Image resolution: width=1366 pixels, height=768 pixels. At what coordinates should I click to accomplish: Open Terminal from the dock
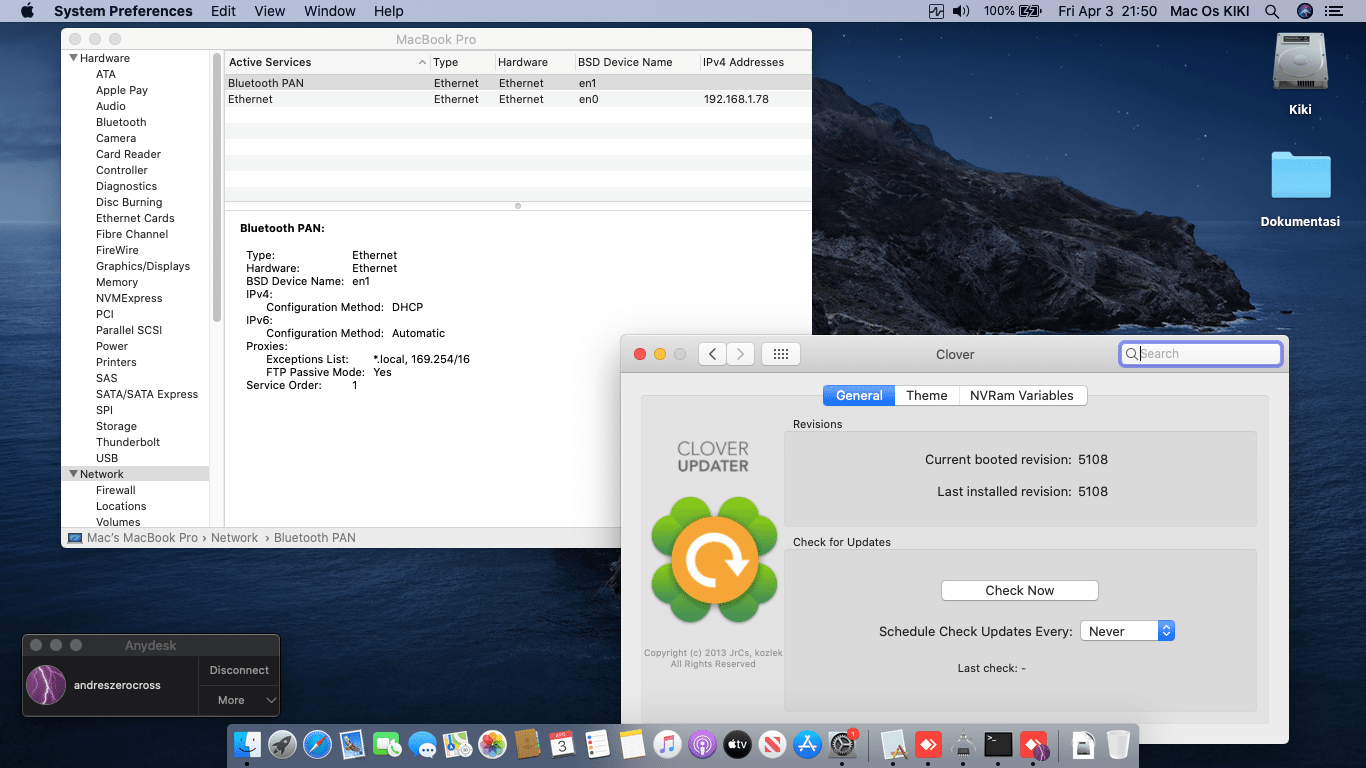click(998, 744)
